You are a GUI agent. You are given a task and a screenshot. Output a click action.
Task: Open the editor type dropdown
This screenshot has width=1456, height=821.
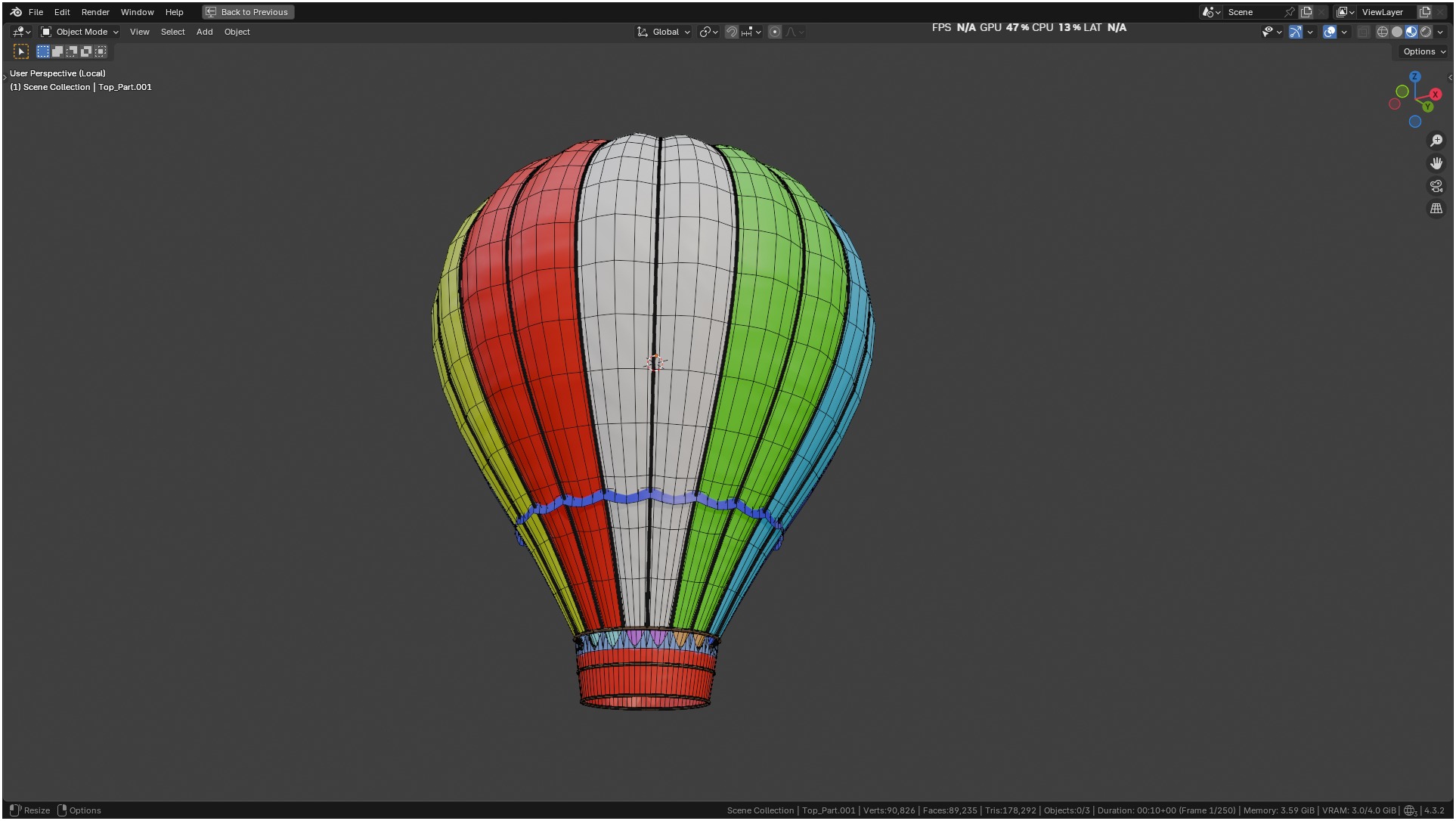pyautogui.click(x=22, y=32)
